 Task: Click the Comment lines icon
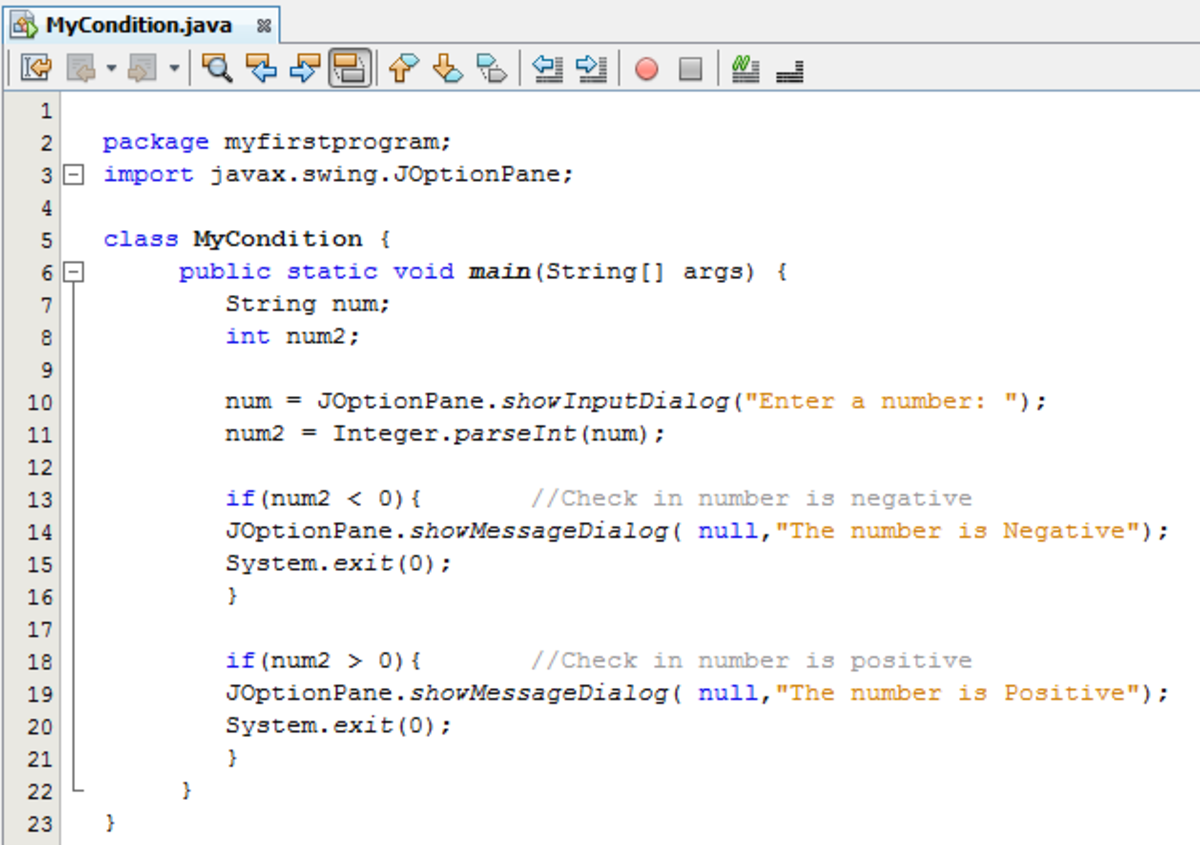click(744, 68)
